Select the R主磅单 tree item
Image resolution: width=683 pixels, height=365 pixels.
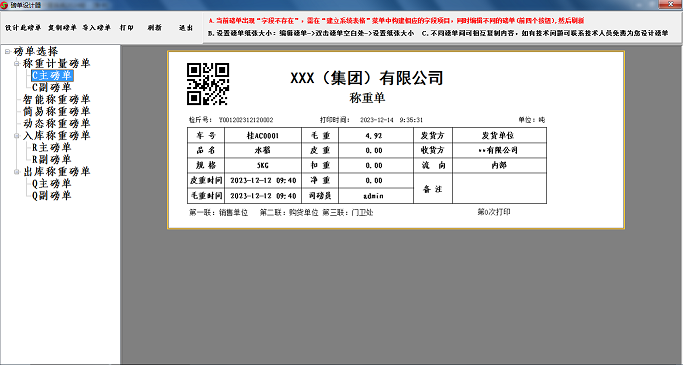click(51, 147)
